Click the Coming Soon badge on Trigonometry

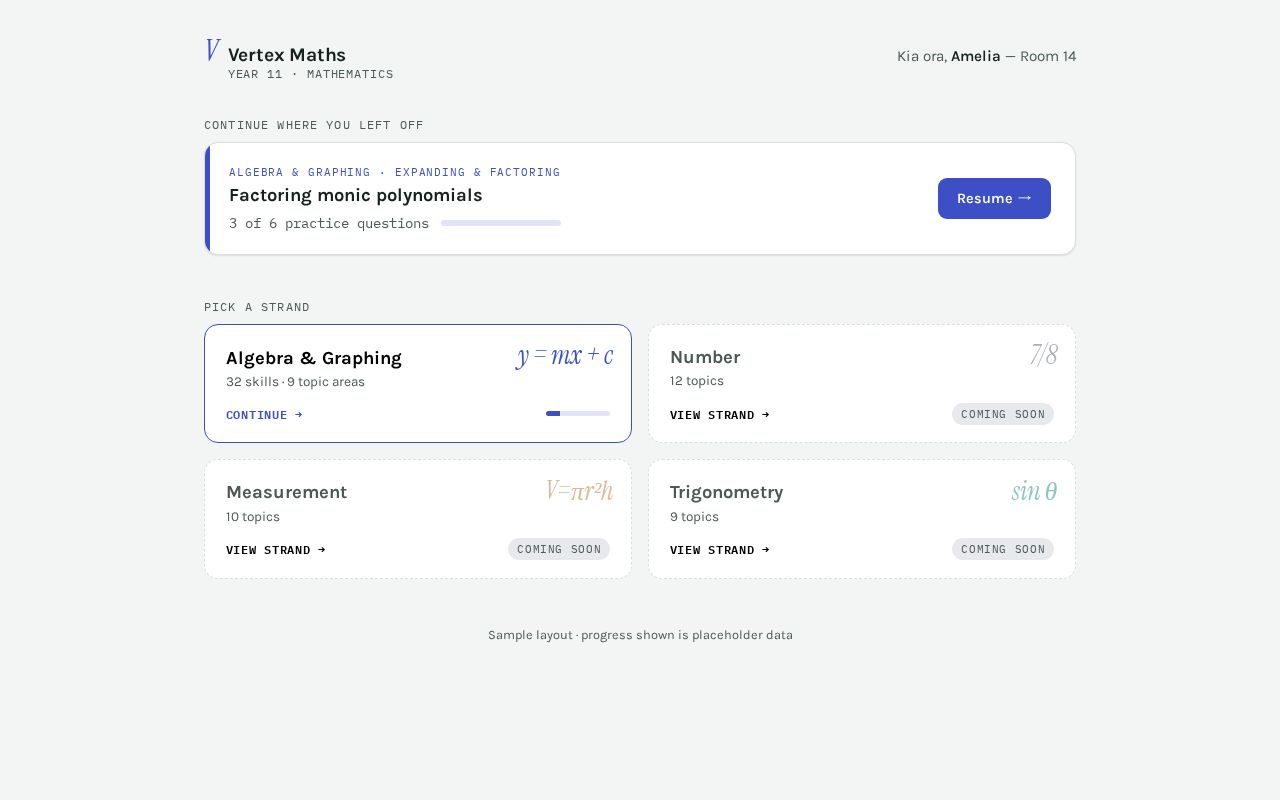coord(1003,549)
